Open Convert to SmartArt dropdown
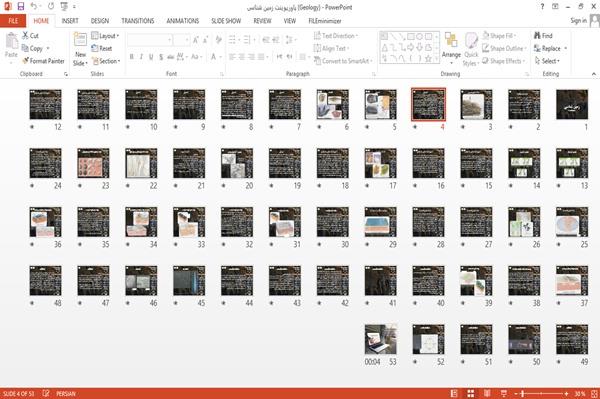This screenshot has width=600, height=399. click(343, 61)
